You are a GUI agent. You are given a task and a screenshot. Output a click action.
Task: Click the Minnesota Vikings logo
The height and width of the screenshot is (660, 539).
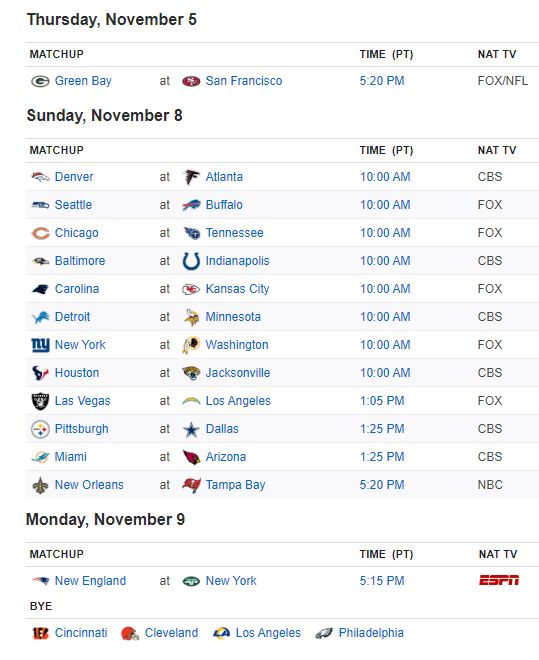[191, 317]
